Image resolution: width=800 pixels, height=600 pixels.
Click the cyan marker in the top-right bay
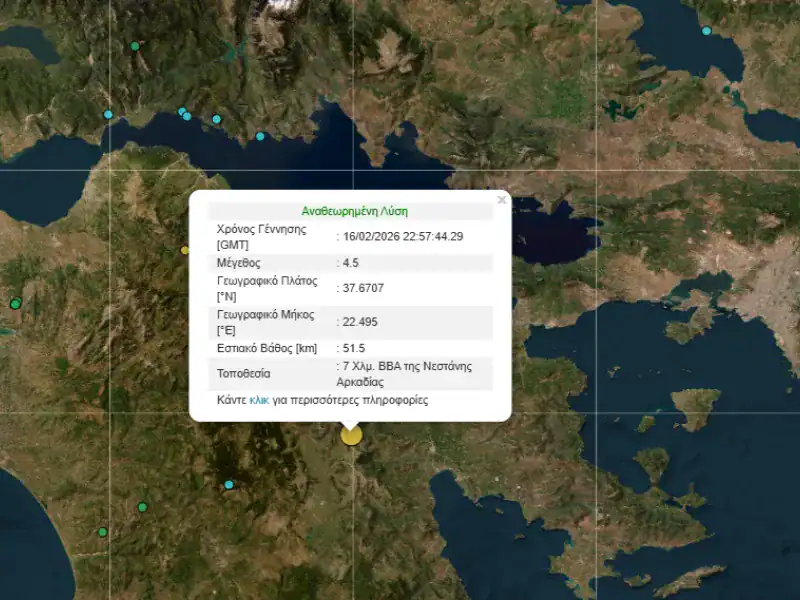point(707,31)
